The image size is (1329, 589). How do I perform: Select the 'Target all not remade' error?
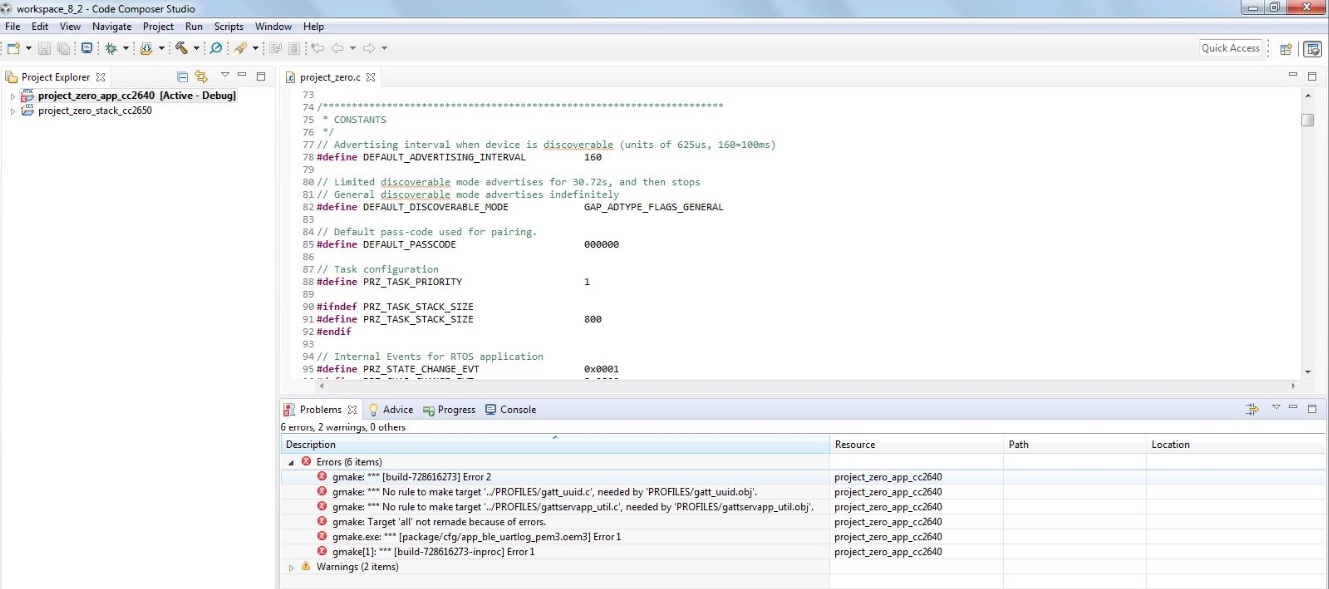point(439,522)
